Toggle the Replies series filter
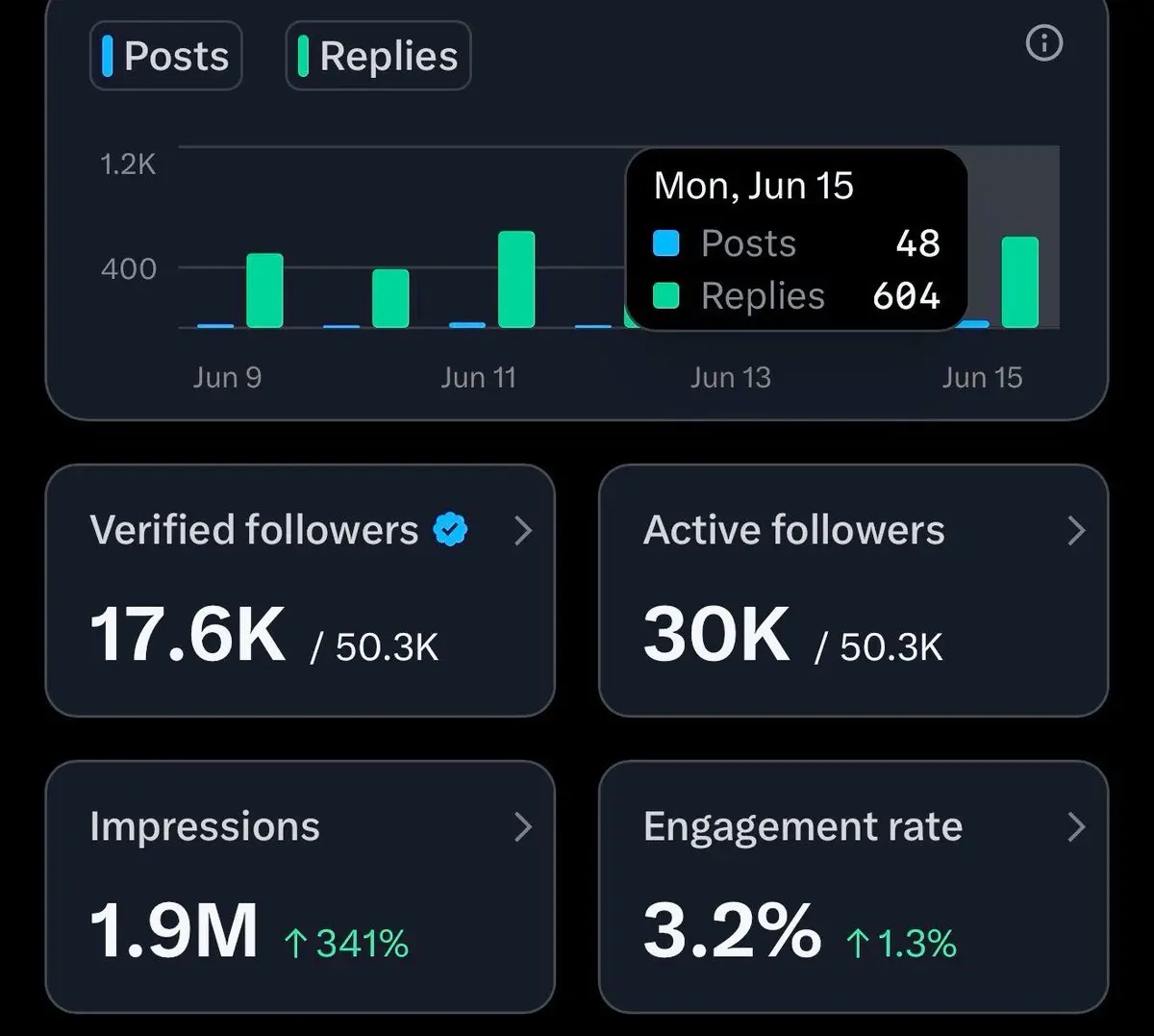This screenshot has width=1154, height=1036. point(378,56)
